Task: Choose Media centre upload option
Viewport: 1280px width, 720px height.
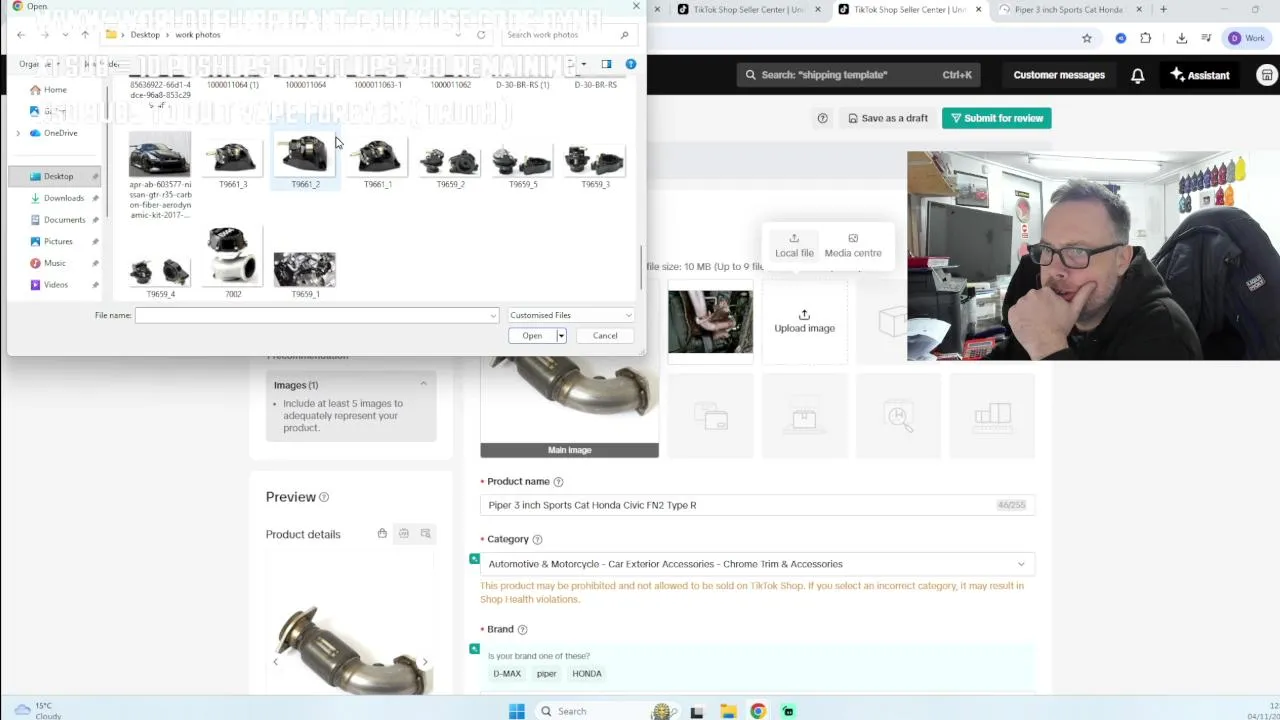Action: pos(853,246)
